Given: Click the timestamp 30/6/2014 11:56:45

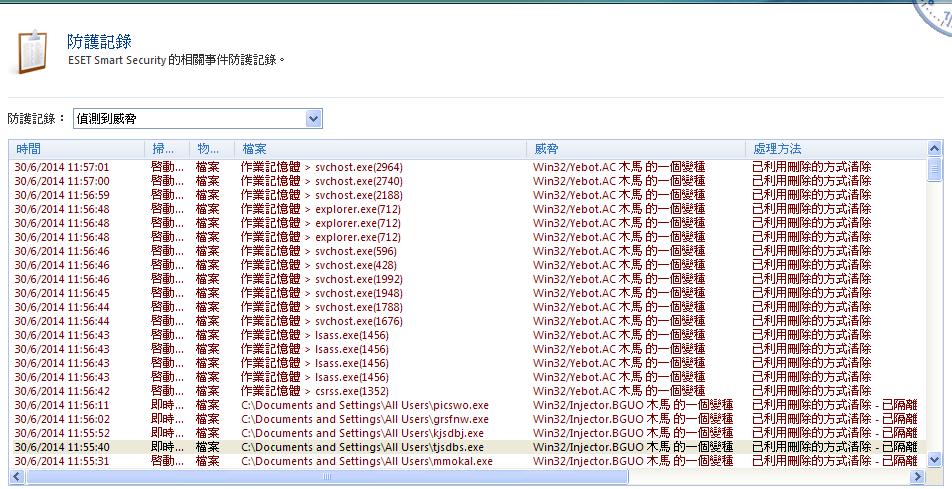Looking at the screenshot, I should (x=62, y=293).
